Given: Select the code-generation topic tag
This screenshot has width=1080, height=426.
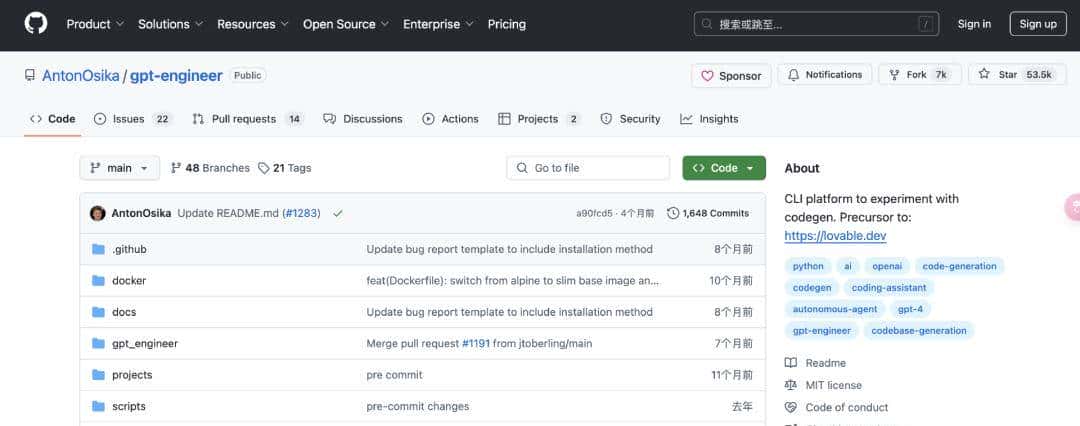Looking at the screenshot, I should tap(959, 266).
